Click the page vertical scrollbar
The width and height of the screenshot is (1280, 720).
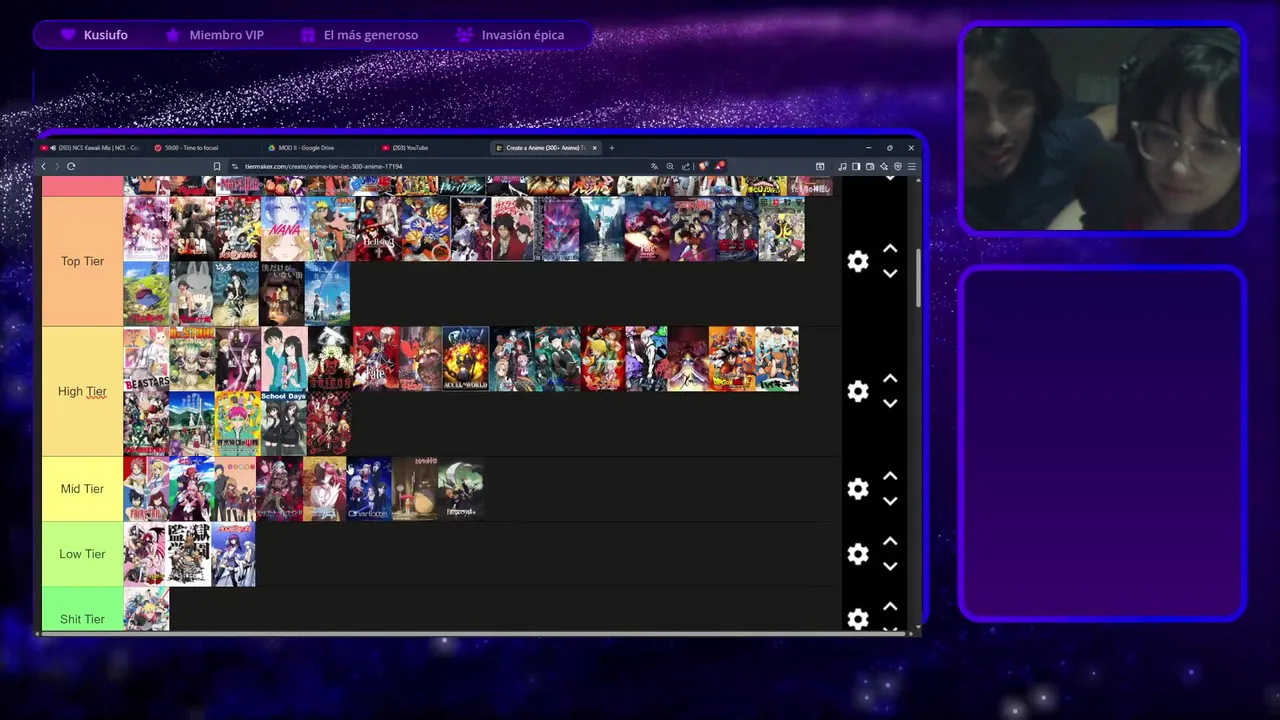(919, 278)
